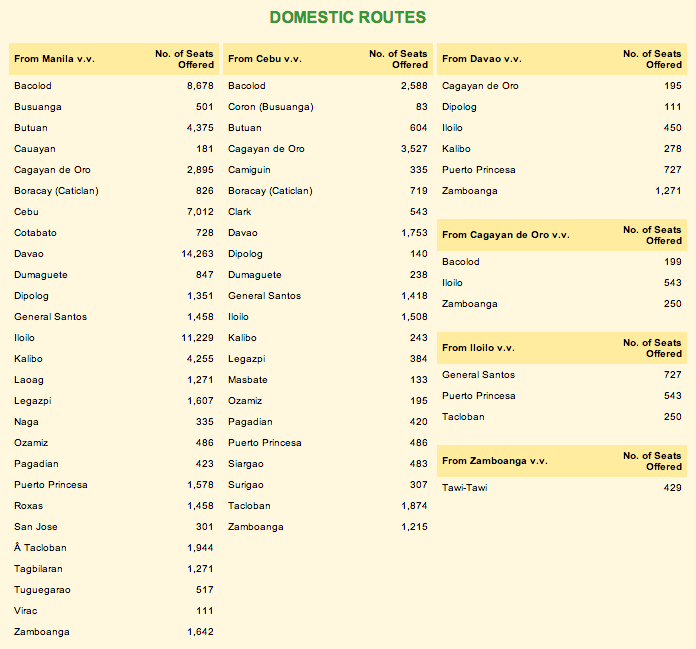This screenshot has height=649, width=696.
Task: Click Busuanga in the Manila list
Action: click(x=38, y=107)
